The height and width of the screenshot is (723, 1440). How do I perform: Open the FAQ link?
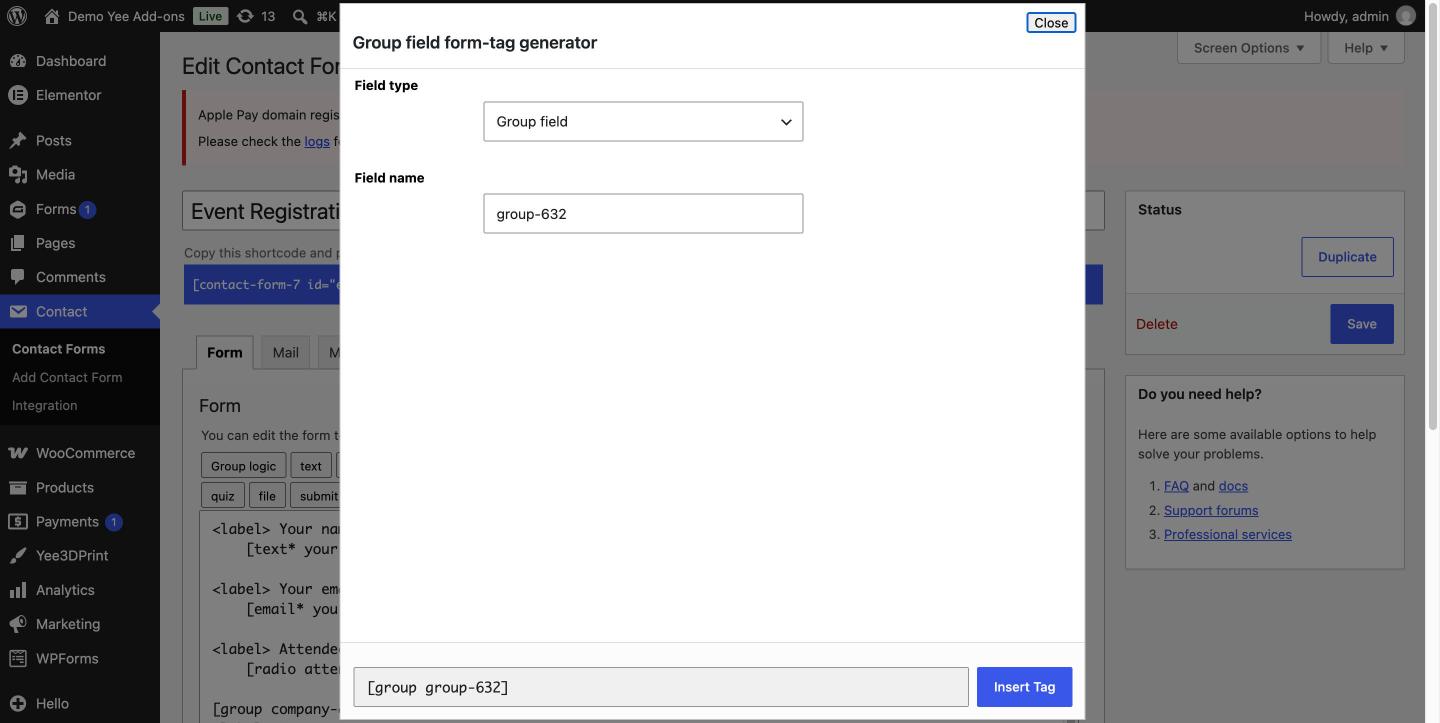coord(1176,486)
